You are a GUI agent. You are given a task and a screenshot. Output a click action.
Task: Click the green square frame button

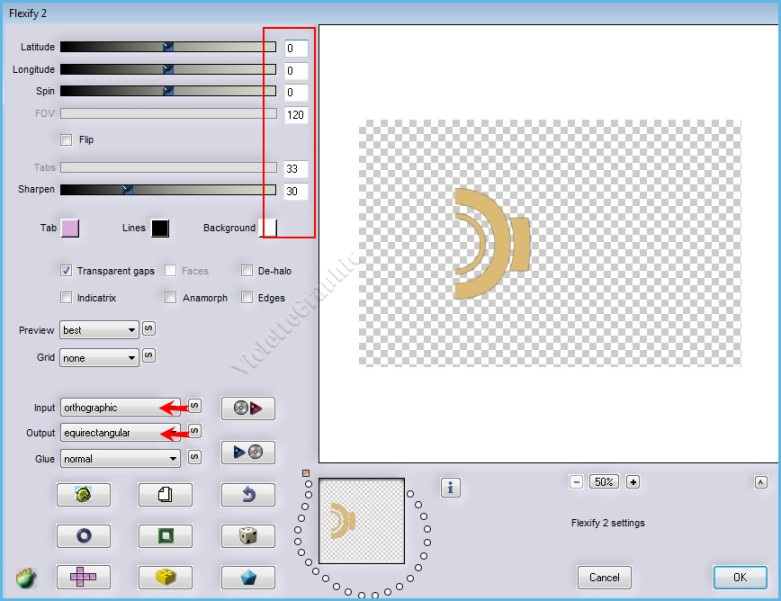pos(165,536)
